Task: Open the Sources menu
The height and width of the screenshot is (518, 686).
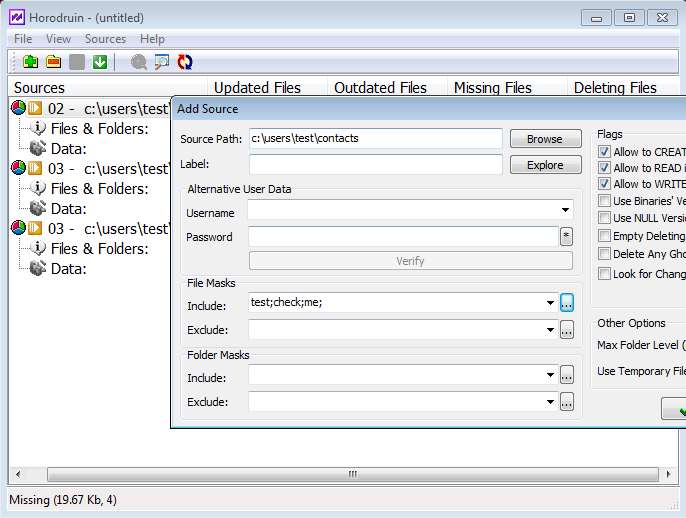Action: pyautogui.click(x=105, y=39)
